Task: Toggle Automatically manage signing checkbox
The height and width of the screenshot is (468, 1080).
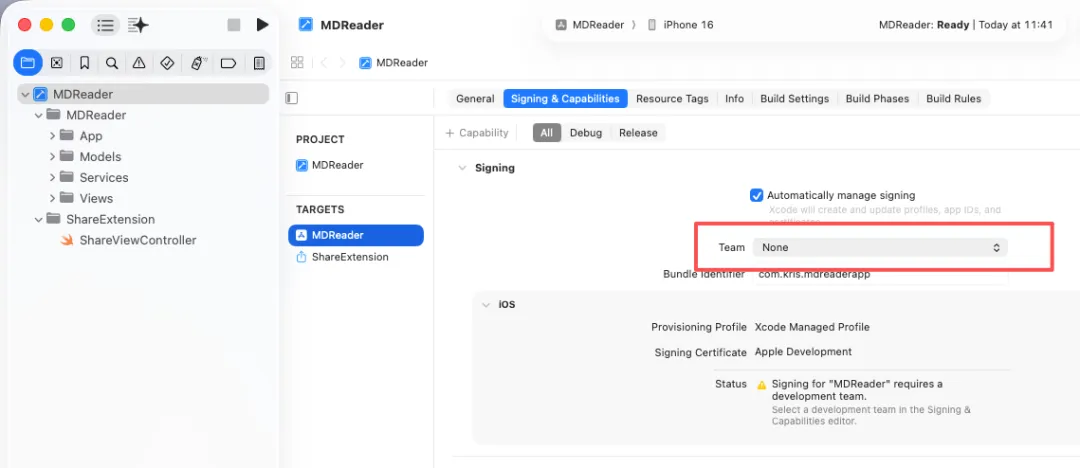Action: 756,195
